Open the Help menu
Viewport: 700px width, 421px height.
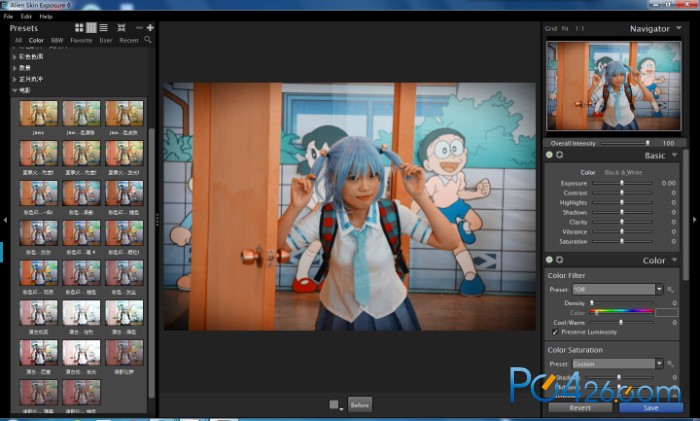pyautogui.click(x=46, y=16)
